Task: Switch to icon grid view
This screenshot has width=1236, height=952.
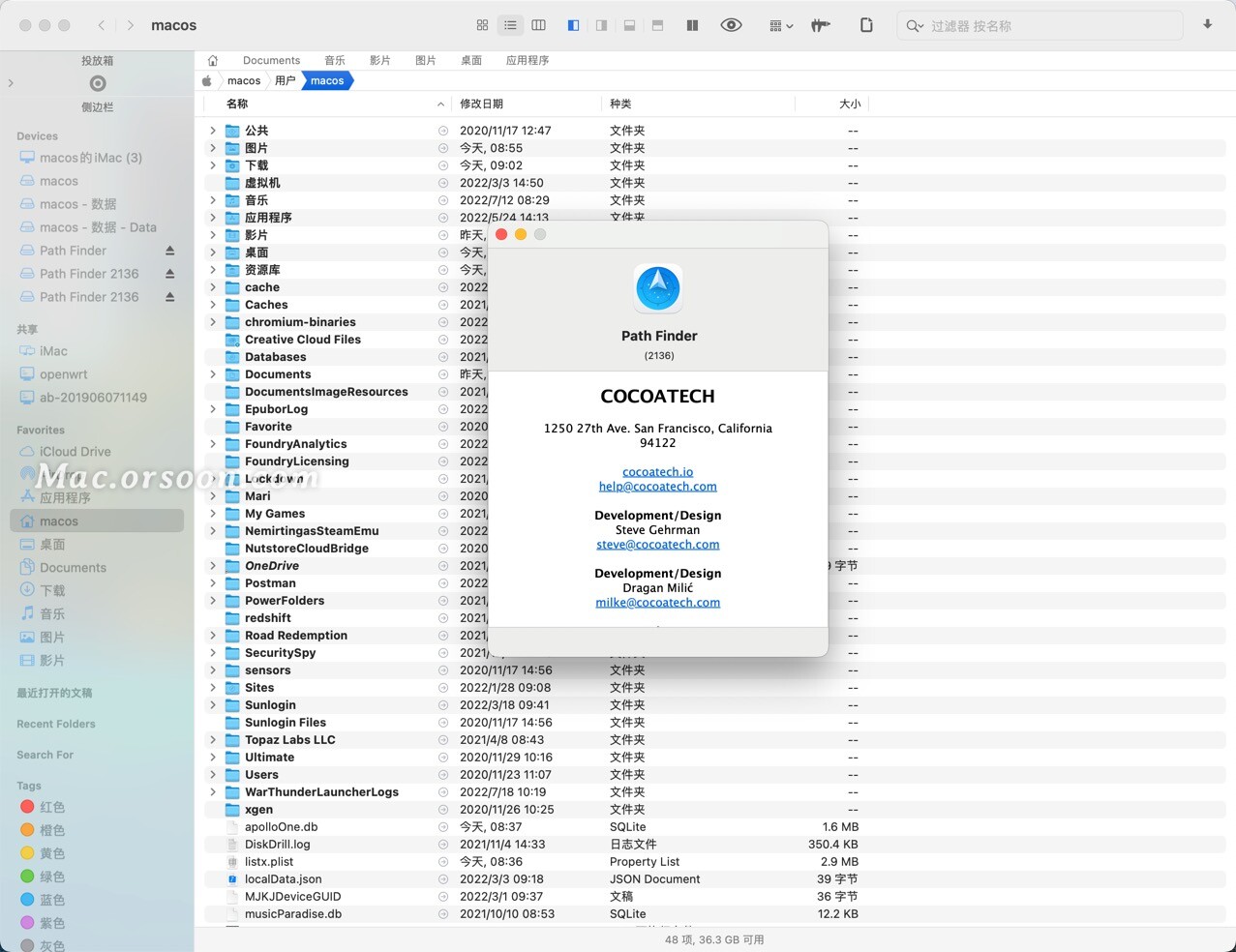Action: (x=482, y=25)
